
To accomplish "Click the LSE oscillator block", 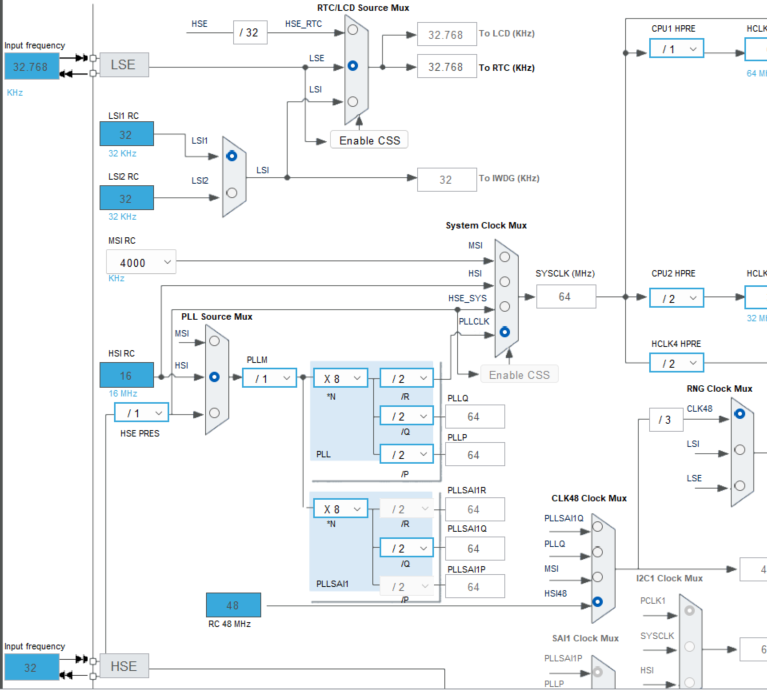I will click(x=124, y=65).
